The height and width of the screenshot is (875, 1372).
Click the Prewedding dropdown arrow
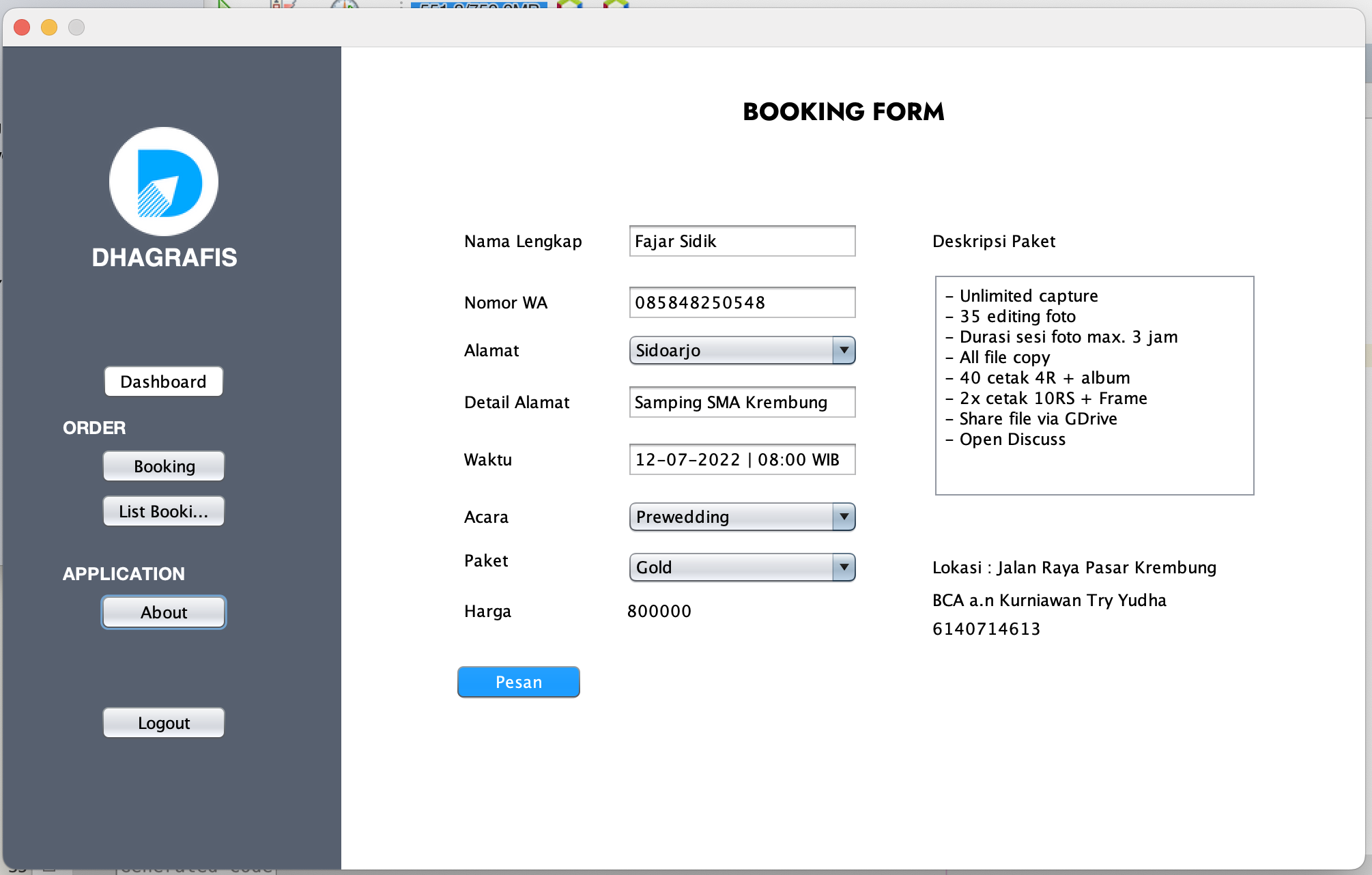pyautogui.click(x=844, y=517)
